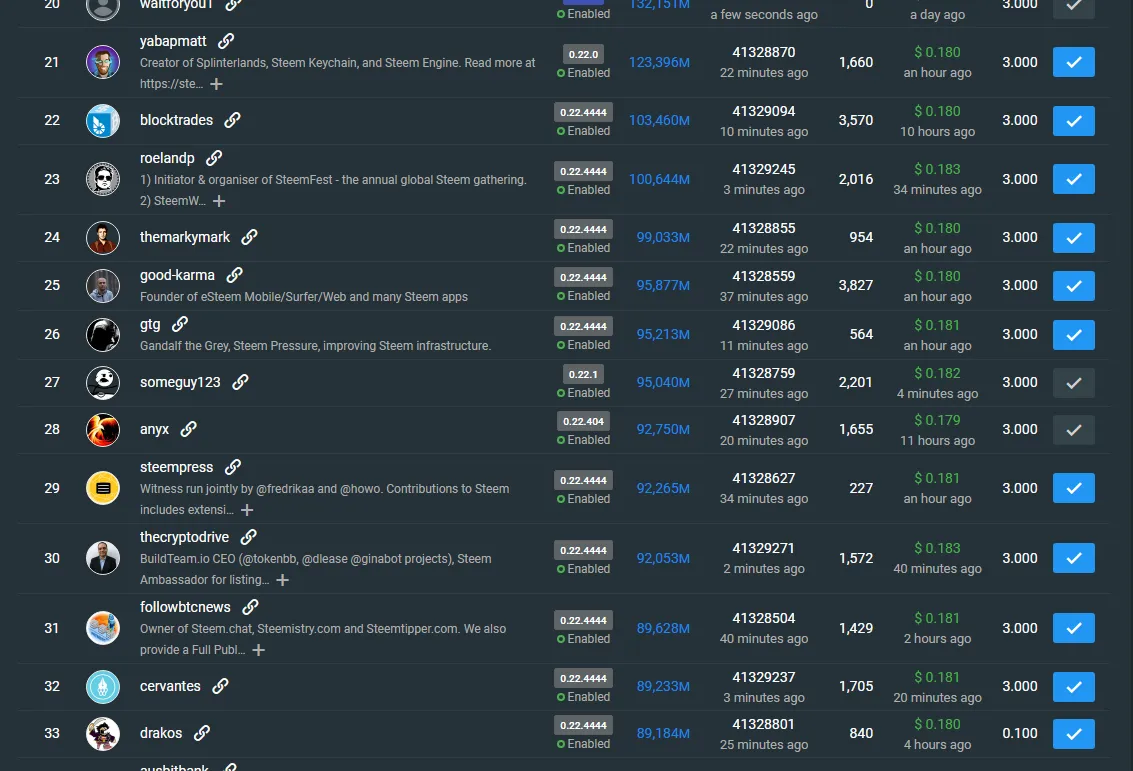This screenshot has height=771, width=1133.
Task: Toggle vote checkmark for cervantes
Action: (x=1073, y=686)
